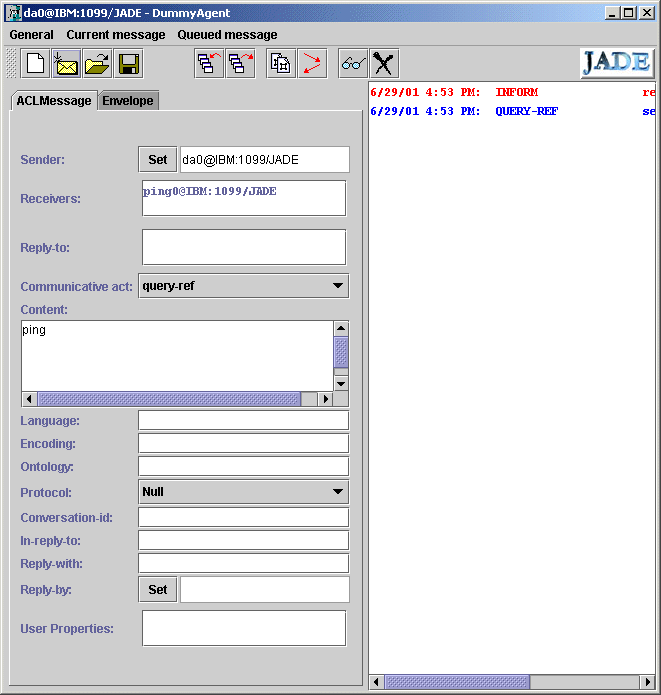This screenshot has height=695, width=661.
Task: Open a saved message with folder icon
Action: tap(96, 64)
